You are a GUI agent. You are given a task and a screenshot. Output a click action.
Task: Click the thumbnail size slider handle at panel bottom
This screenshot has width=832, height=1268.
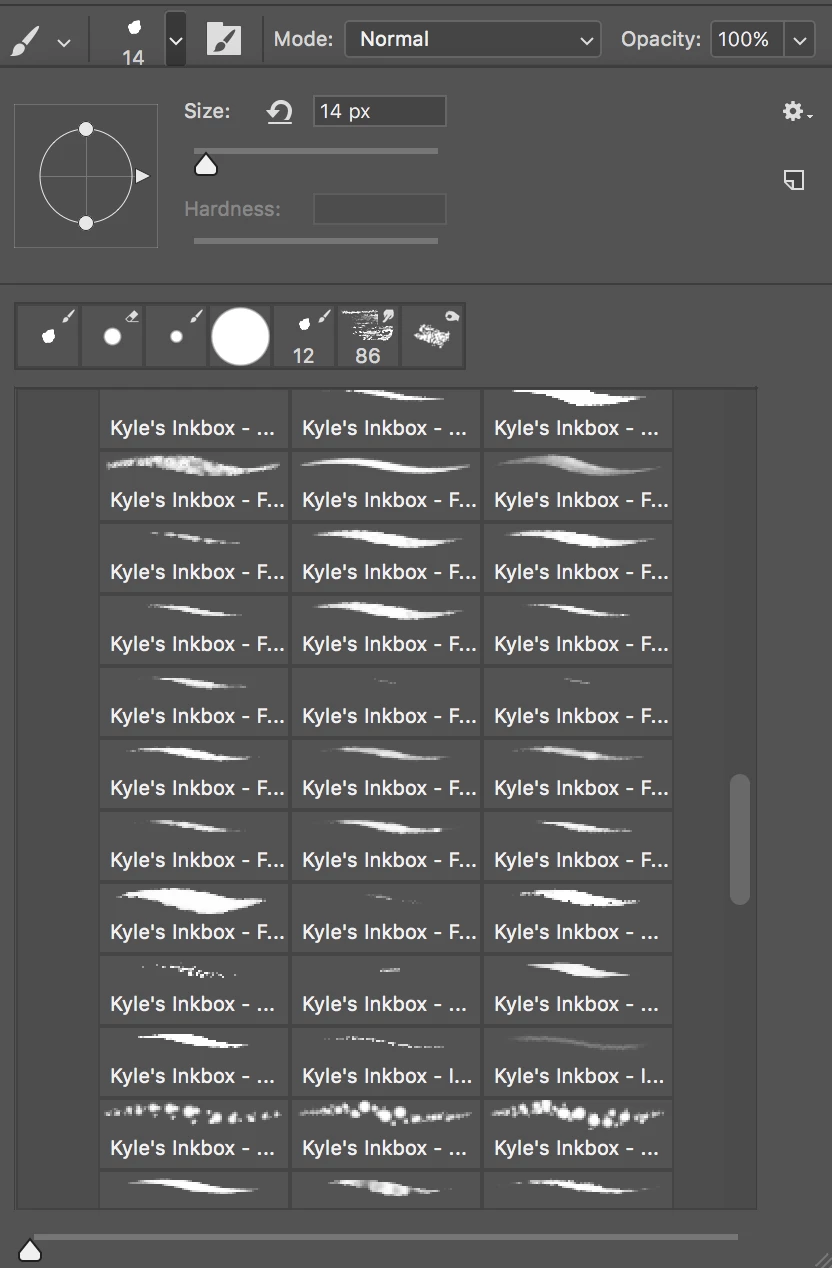point(30,1249)
